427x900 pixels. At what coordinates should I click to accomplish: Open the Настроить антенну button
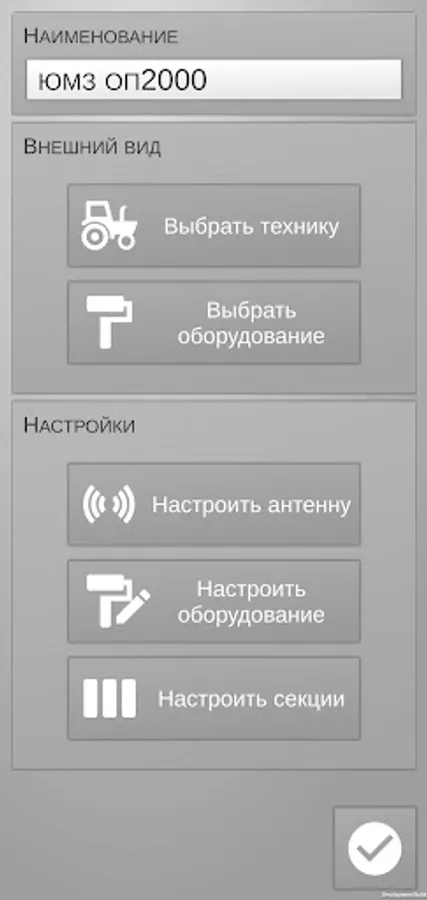pyautogui.click(x=214, y=505)
